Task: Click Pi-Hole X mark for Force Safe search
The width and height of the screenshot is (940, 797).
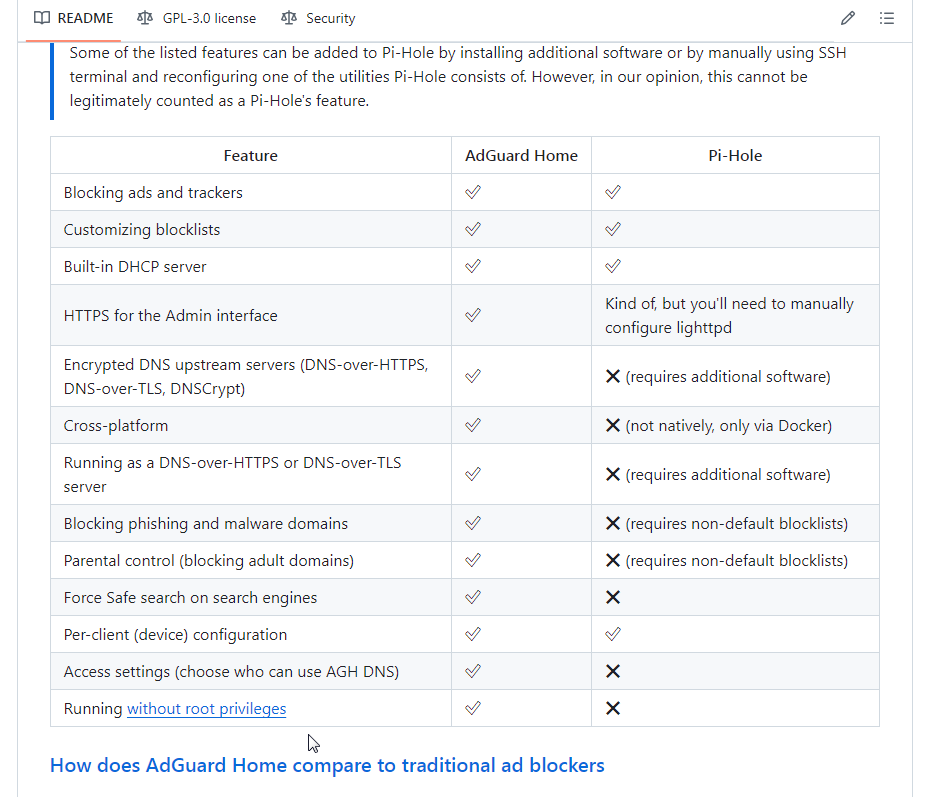Action: pyautogui.click(x=613, y=597)
